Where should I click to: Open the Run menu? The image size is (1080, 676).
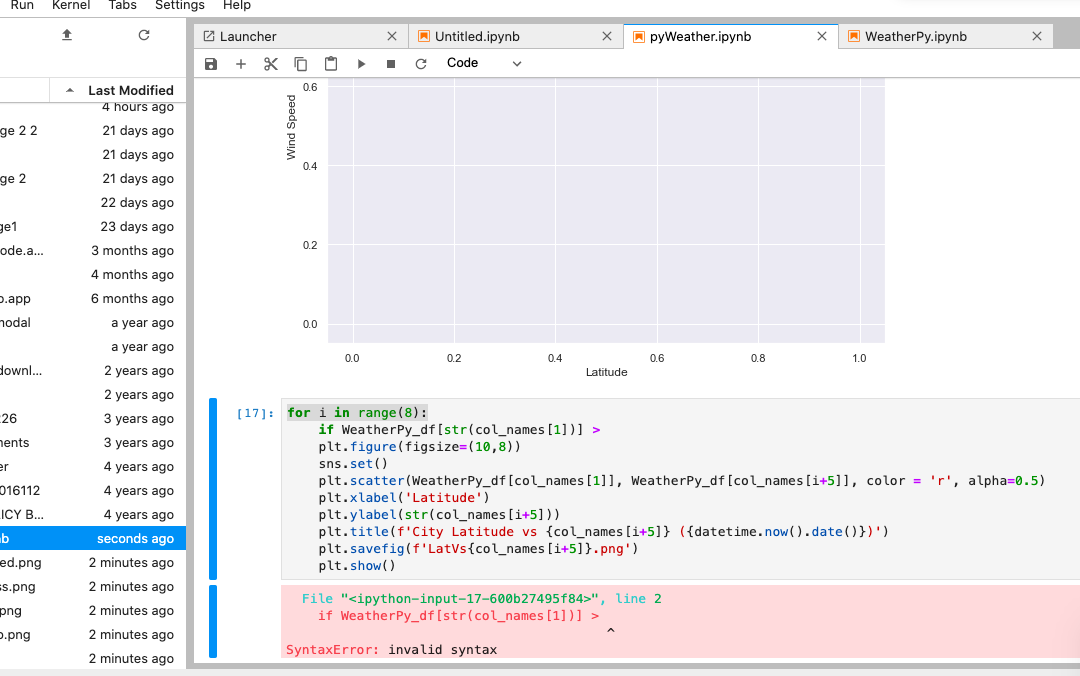(x=22, y=6)
